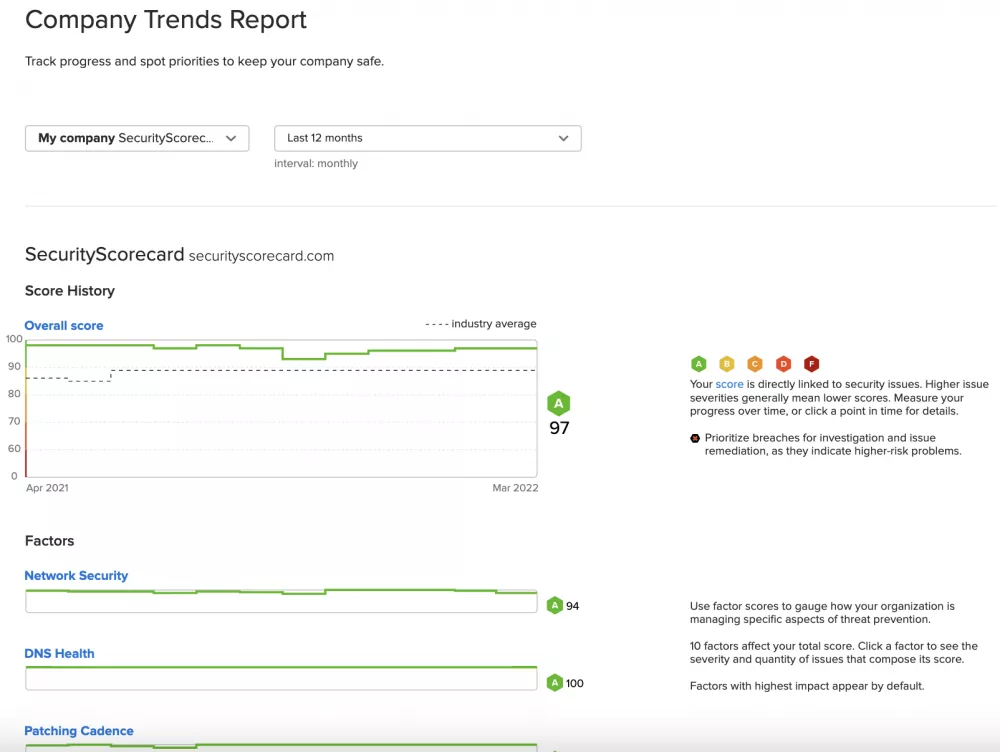Viewport: 1000px width, 752px height.
Task: Open the DNS Health factor link
Action: [59, 653]
